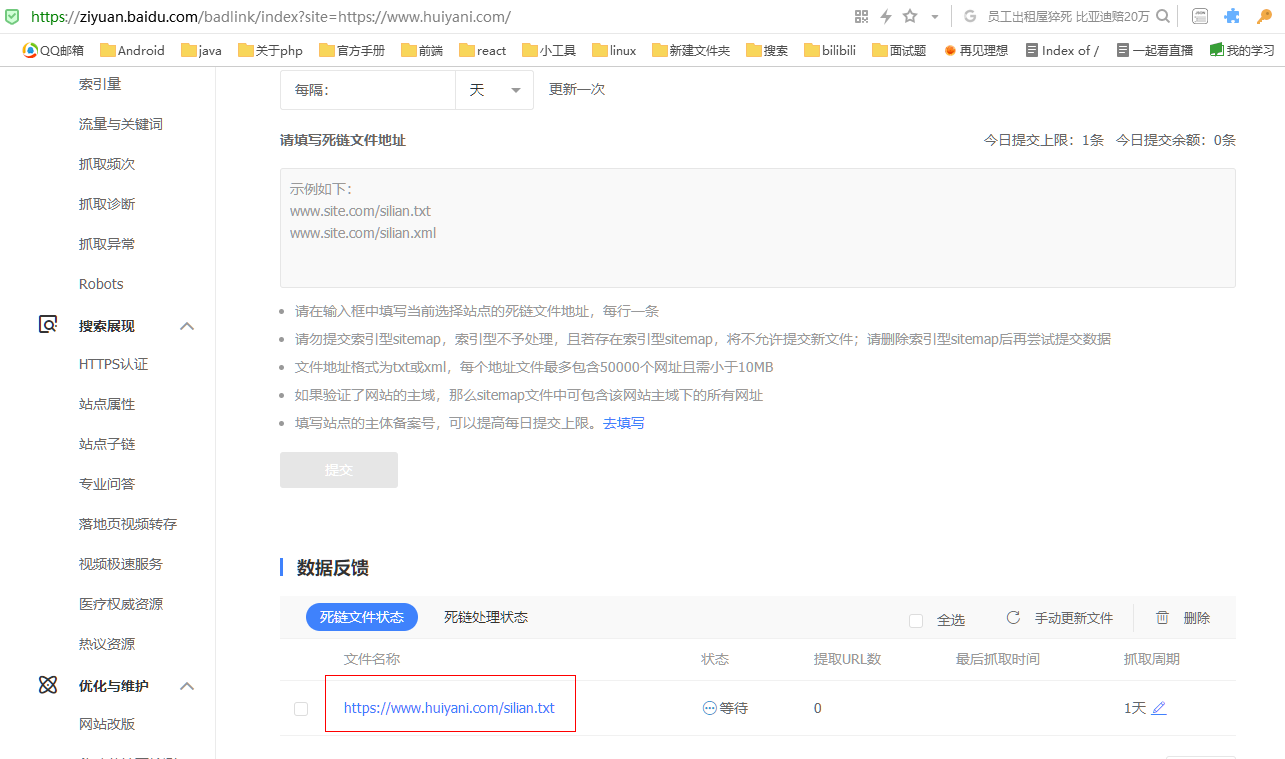Click the bookmark star icon
This screenshot has width=1285, height=759.
click(x=910, y=16)
